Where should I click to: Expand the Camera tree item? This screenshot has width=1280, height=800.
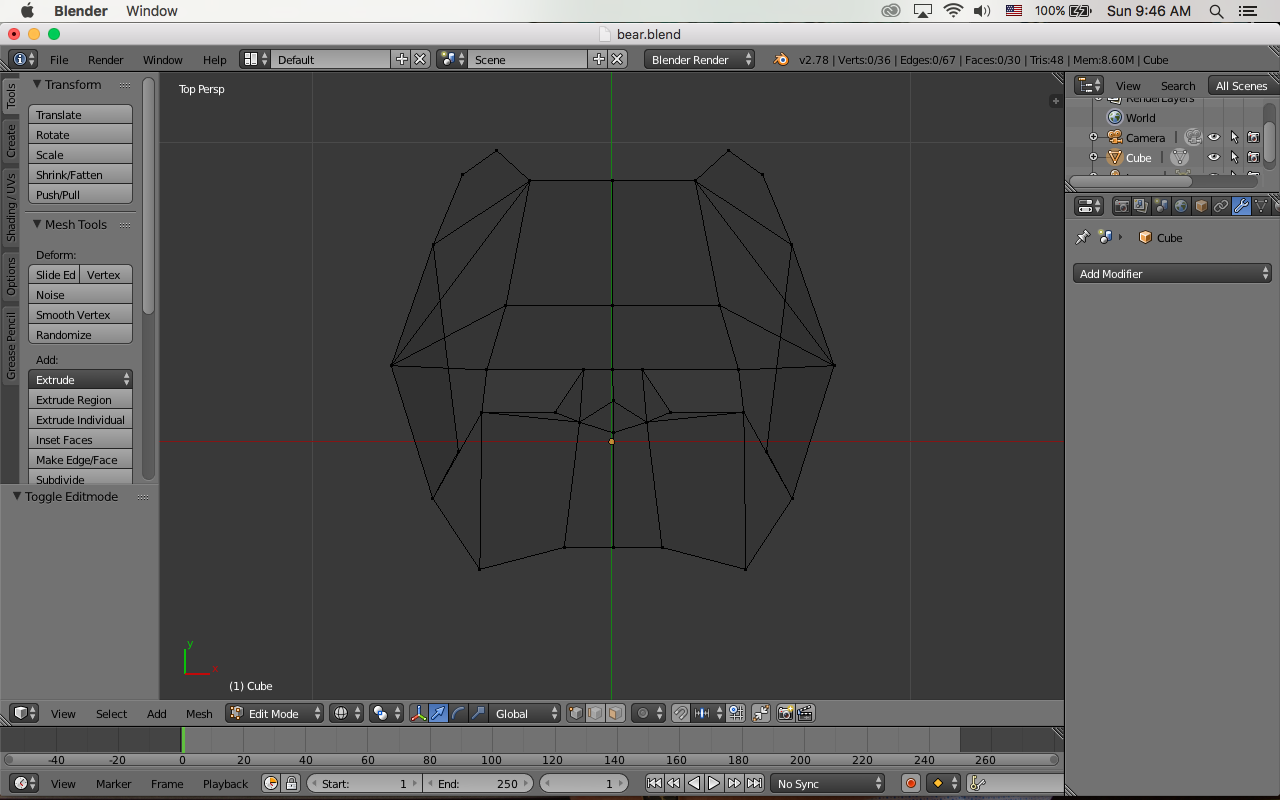[1093, 137]
